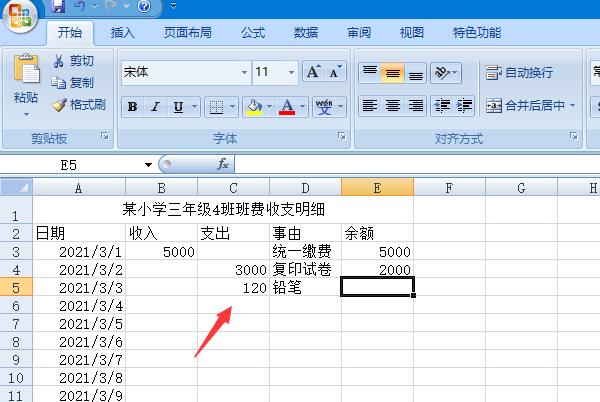Screen dimensions: 600x402
Task: Undo the last action
Action: point(80,6)
